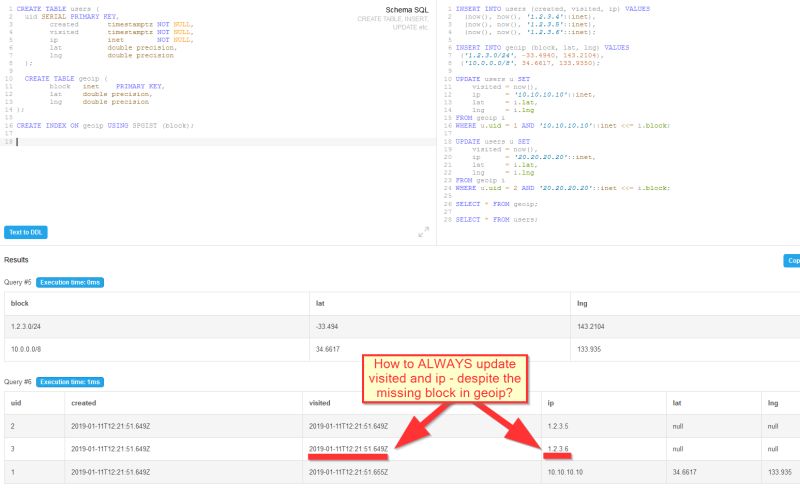Click inside the Schema SQL editor
Screen dimensions: 800x489
218,123
